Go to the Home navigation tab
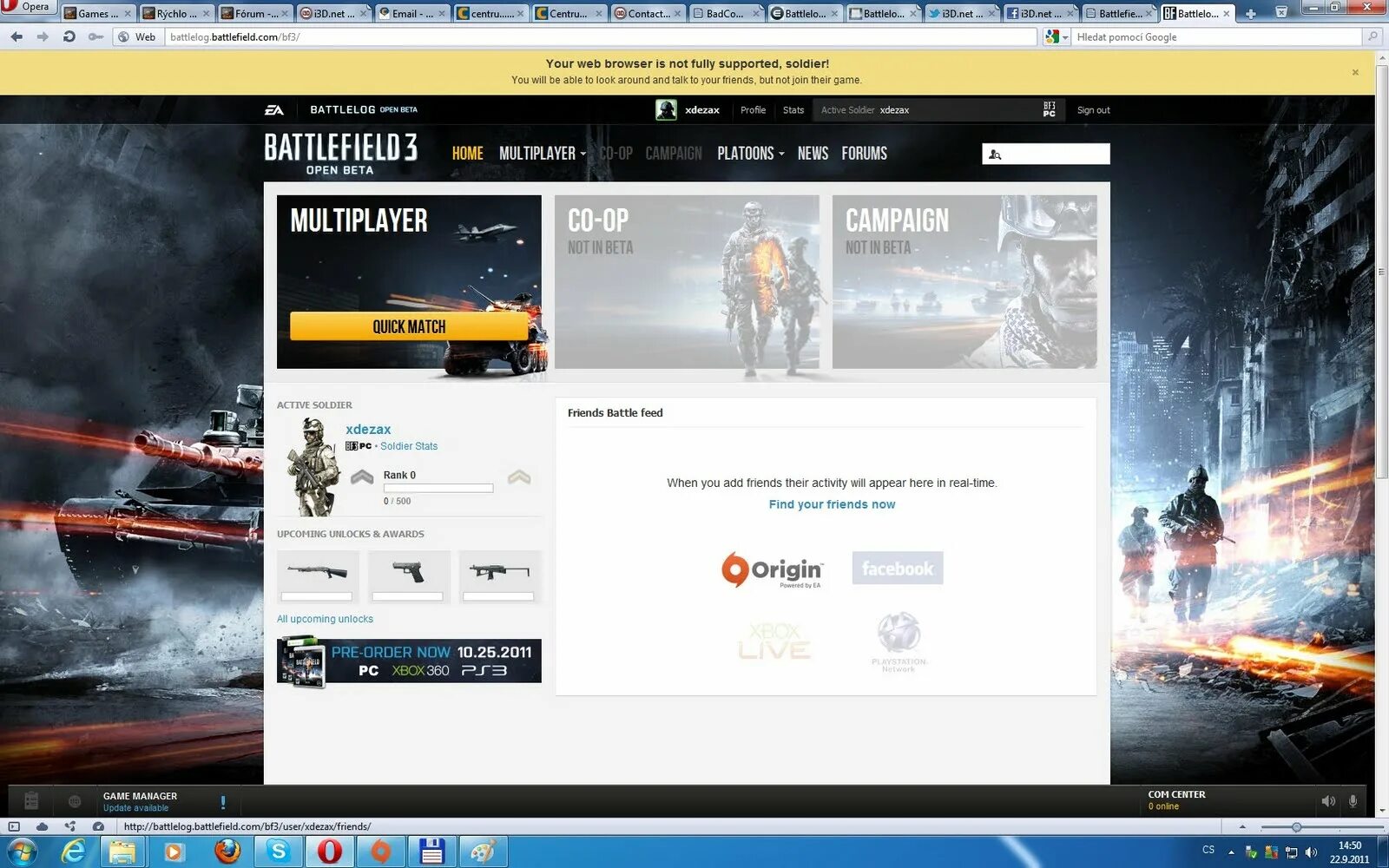This screenshot has width=1389, height=868. click(x=467, y=154)
